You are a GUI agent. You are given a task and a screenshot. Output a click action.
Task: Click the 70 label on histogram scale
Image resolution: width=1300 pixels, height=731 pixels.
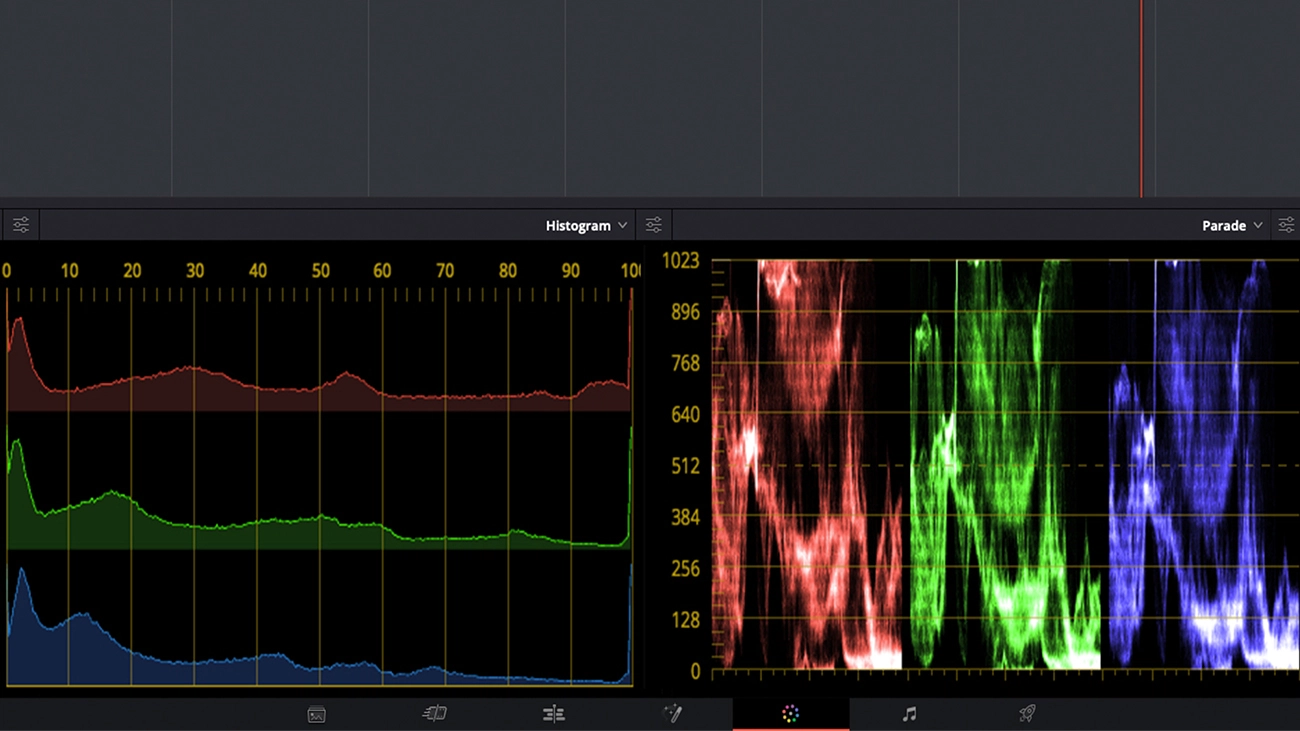coord(445,271)
